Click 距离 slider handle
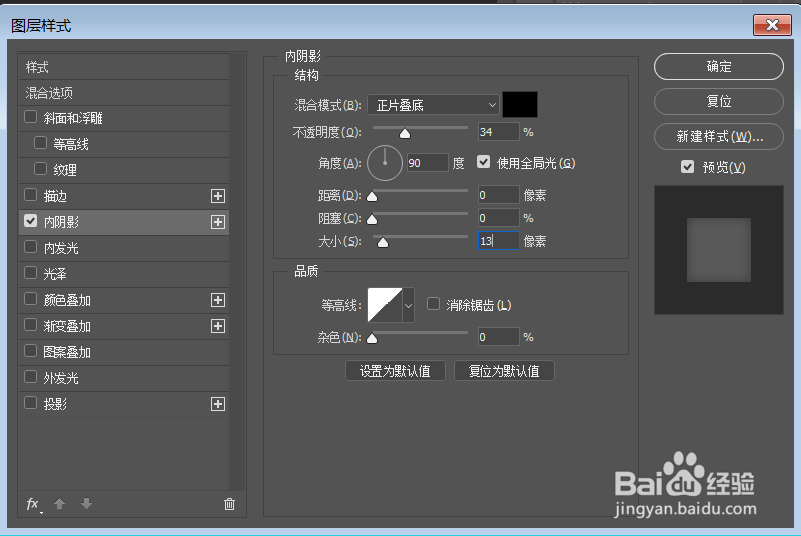Image resolution: width=801 pixels, height=536 pixels. coord(372,197)
